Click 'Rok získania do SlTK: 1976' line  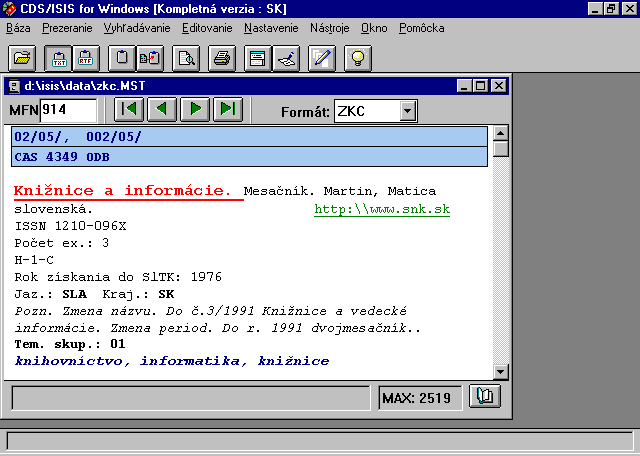118,277
